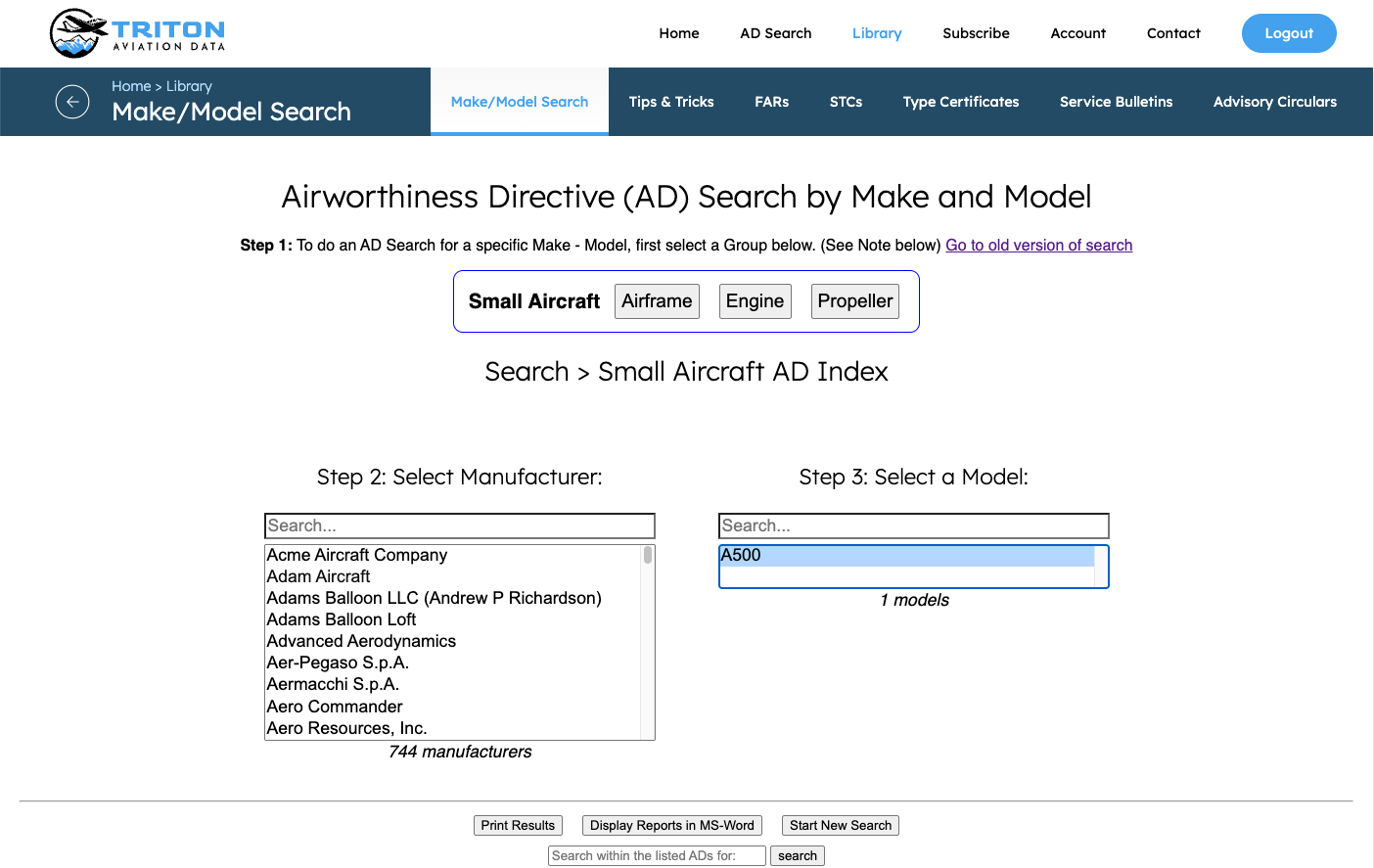
Task: Click the Logout button
Action: [x=1289, y=33]
